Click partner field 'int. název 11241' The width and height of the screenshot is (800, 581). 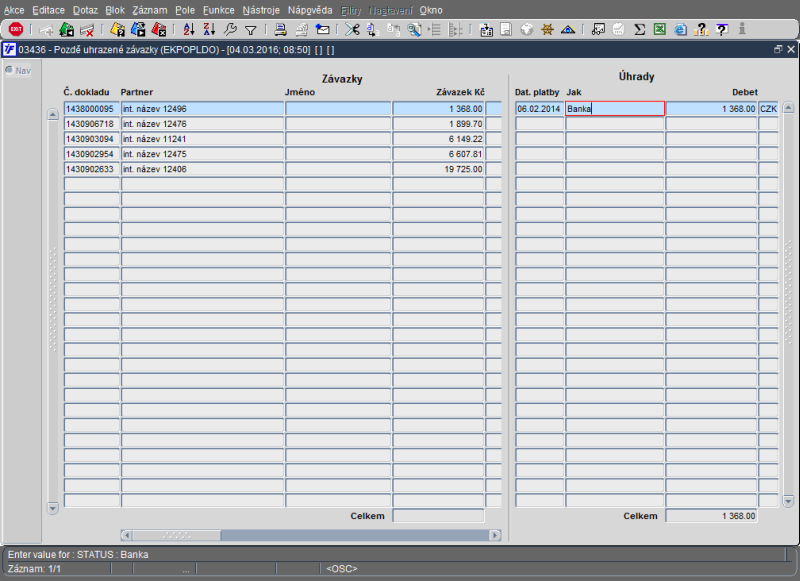click(203, 139)
